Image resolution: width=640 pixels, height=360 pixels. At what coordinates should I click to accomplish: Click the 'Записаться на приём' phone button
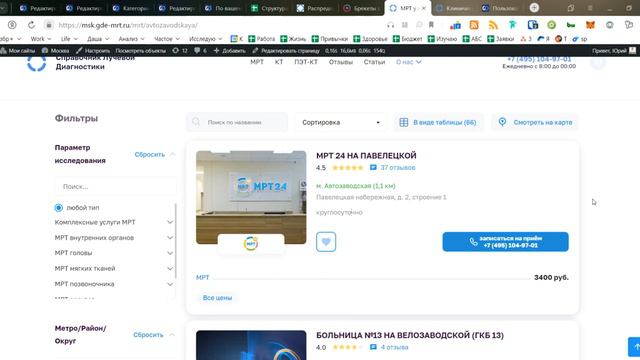click(x=505, y=242)
